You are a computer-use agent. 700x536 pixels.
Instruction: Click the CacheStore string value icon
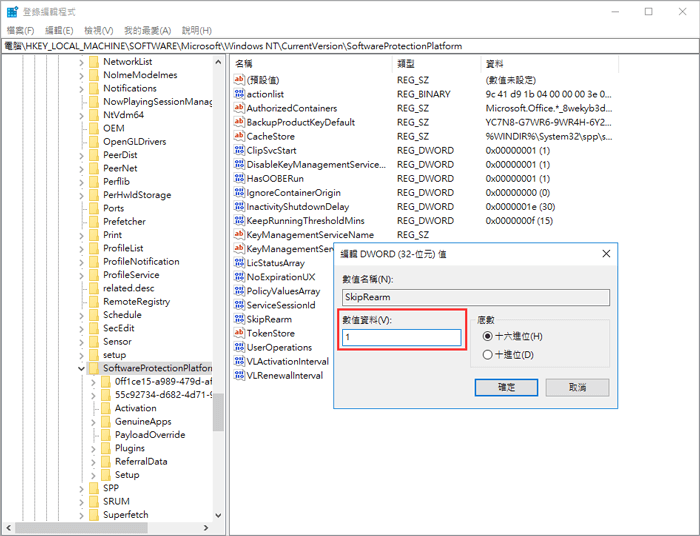[239, 136]
